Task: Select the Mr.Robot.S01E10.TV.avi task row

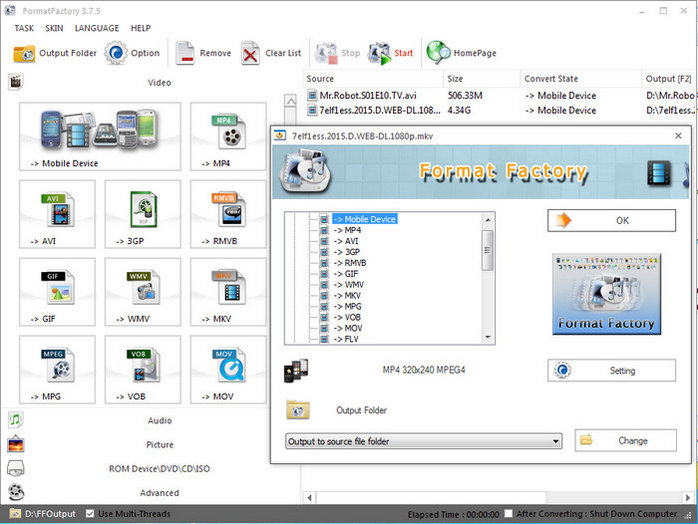Action: [500, 95]
